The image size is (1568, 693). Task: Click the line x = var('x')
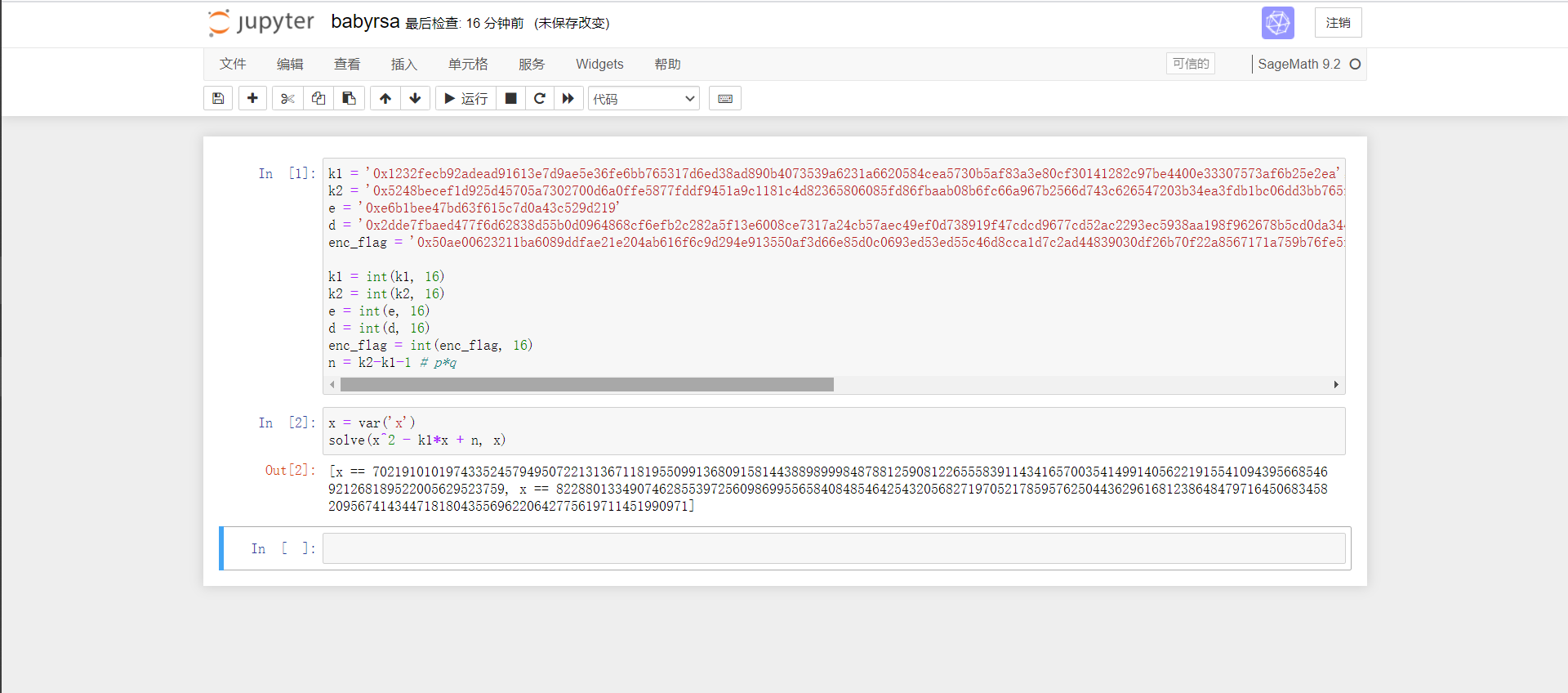point(372,423)
